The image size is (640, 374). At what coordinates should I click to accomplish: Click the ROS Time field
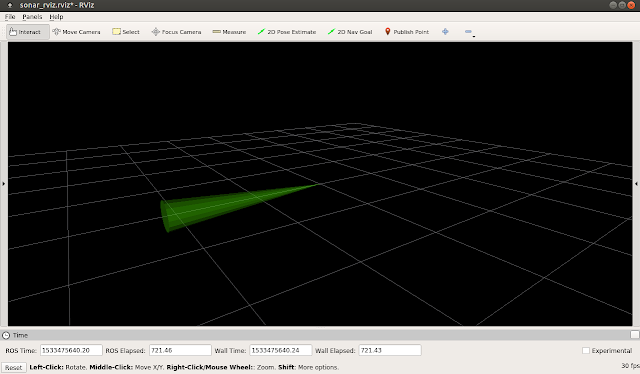pyautogui.click(x=71, y=350)
